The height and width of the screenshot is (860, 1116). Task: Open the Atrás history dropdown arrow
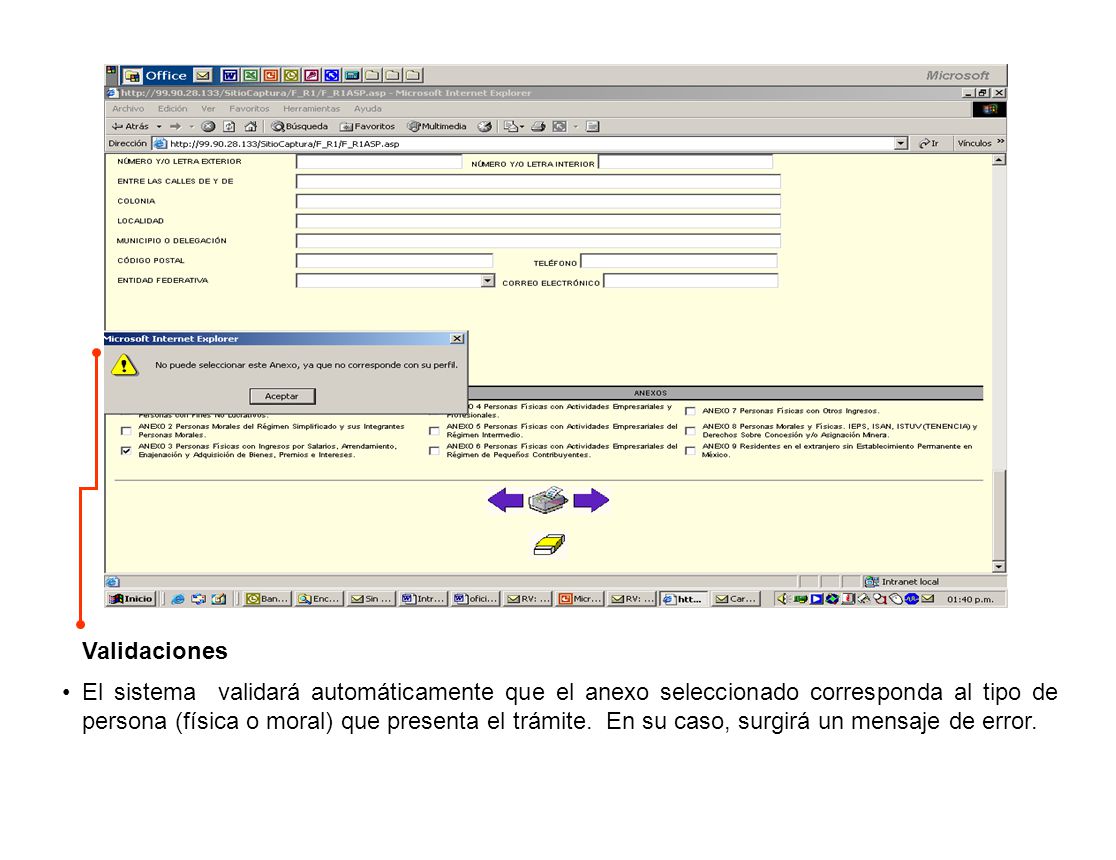pos(159,127)
